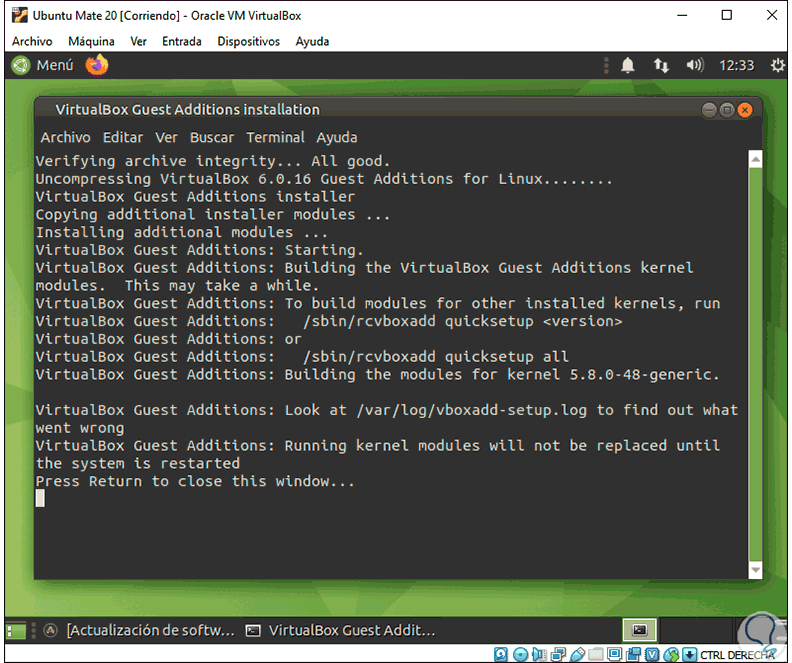This screenshot has width=792, height=663.
Task: Click the 'Installing additional modules ...' line
Action: 181,232
